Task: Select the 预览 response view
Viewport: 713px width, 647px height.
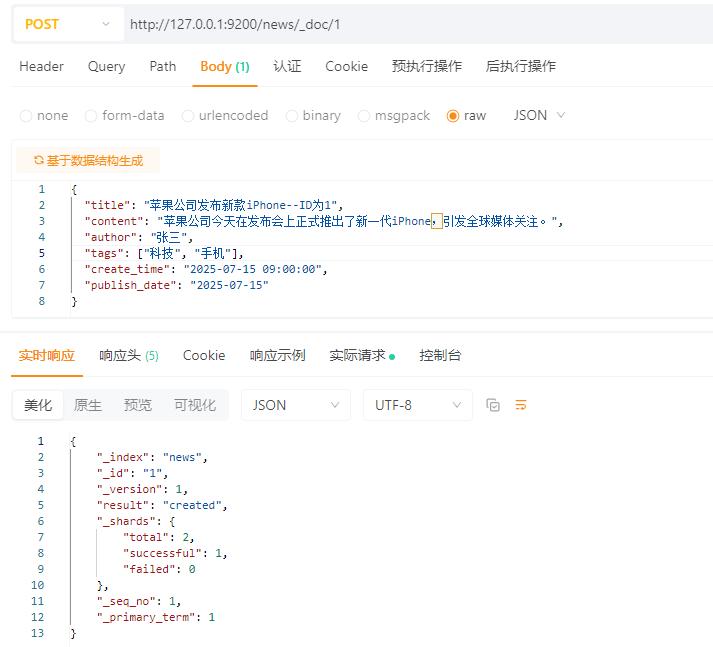Action: pos(138,405)
